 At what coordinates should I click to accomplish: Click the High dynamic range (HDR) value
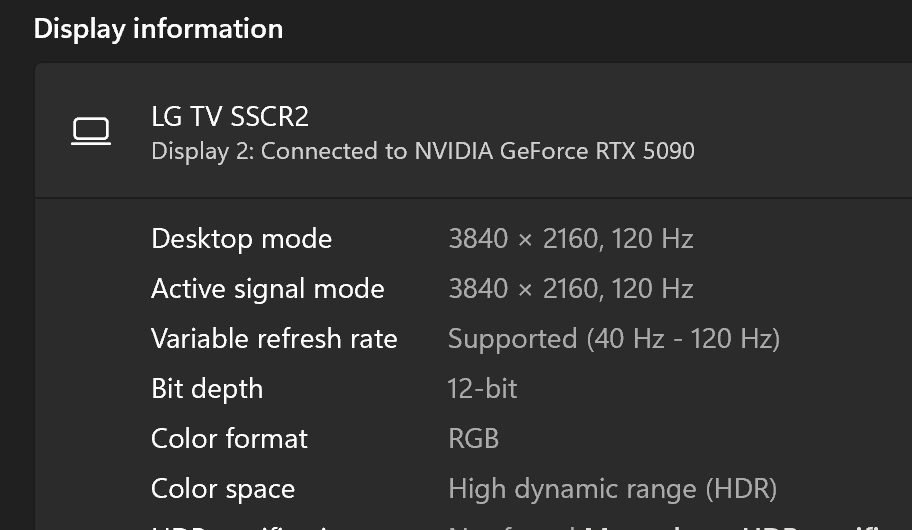[x=612, y=489]
